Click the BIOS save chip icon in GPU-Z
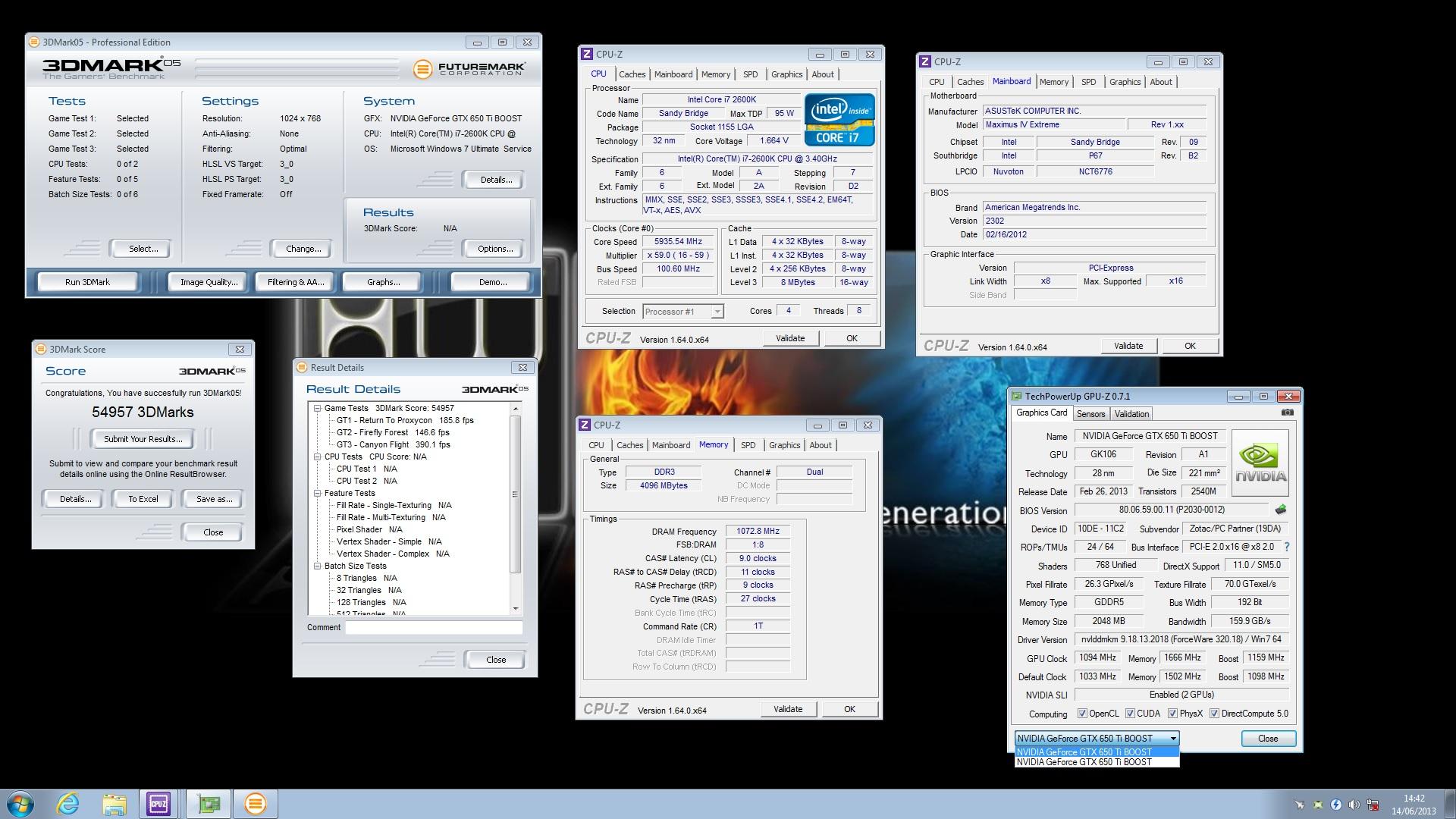This screenshot has width=1456, height=819. (1281, 510)
